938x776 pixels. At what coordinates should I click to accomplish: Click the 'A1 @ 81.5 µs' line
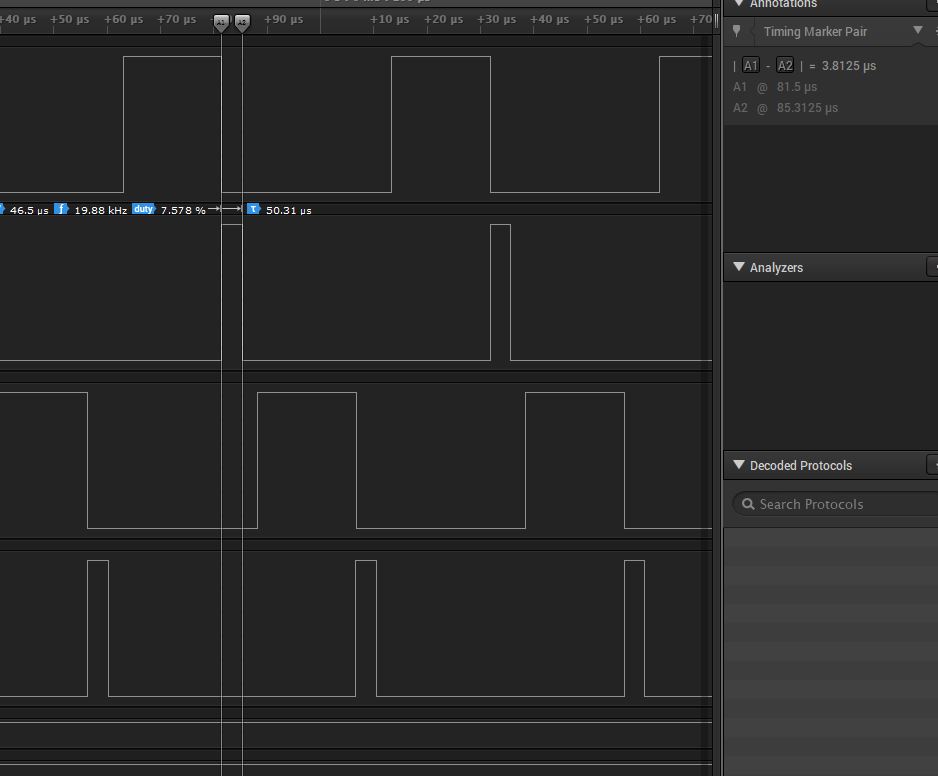point(775,87)
